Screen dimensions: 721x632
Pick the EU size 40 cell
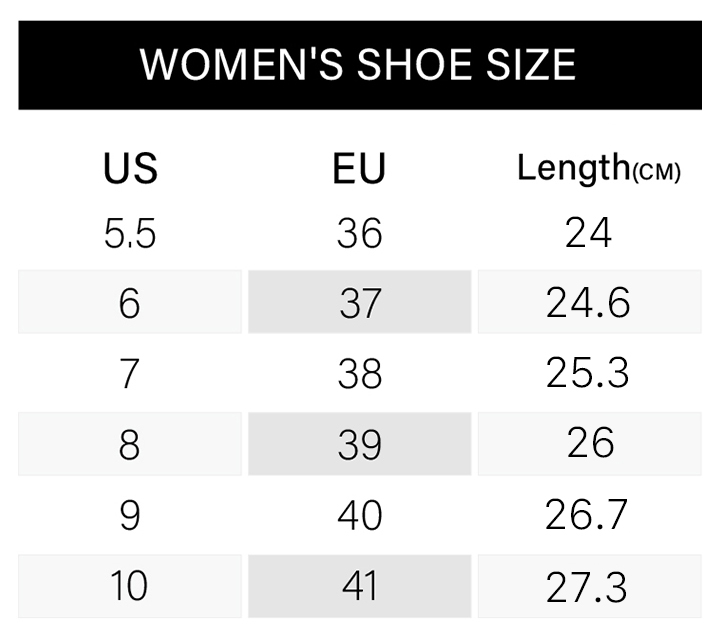360,515
